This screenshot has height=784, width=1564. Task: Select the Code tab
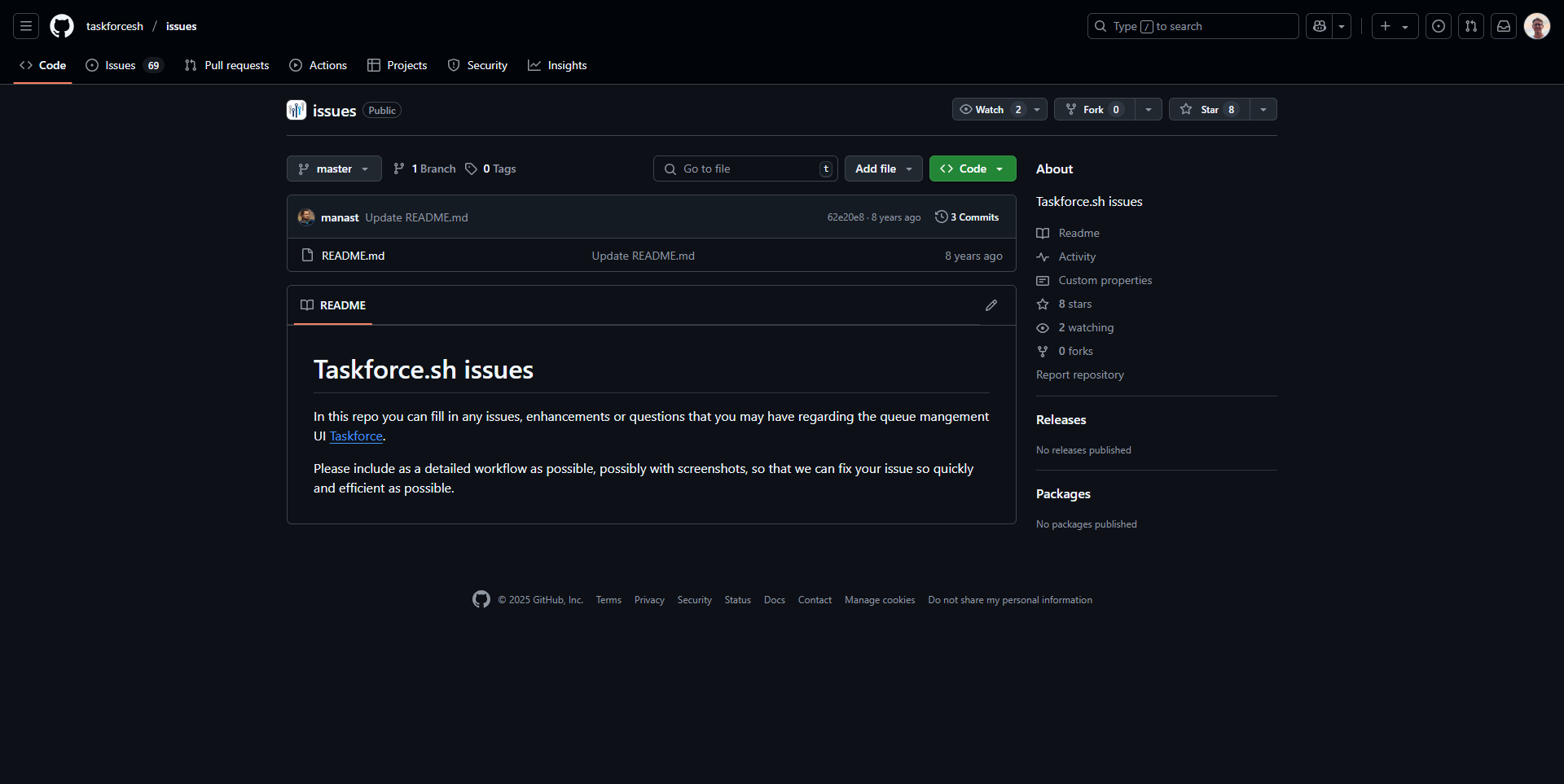click(43, 65)
